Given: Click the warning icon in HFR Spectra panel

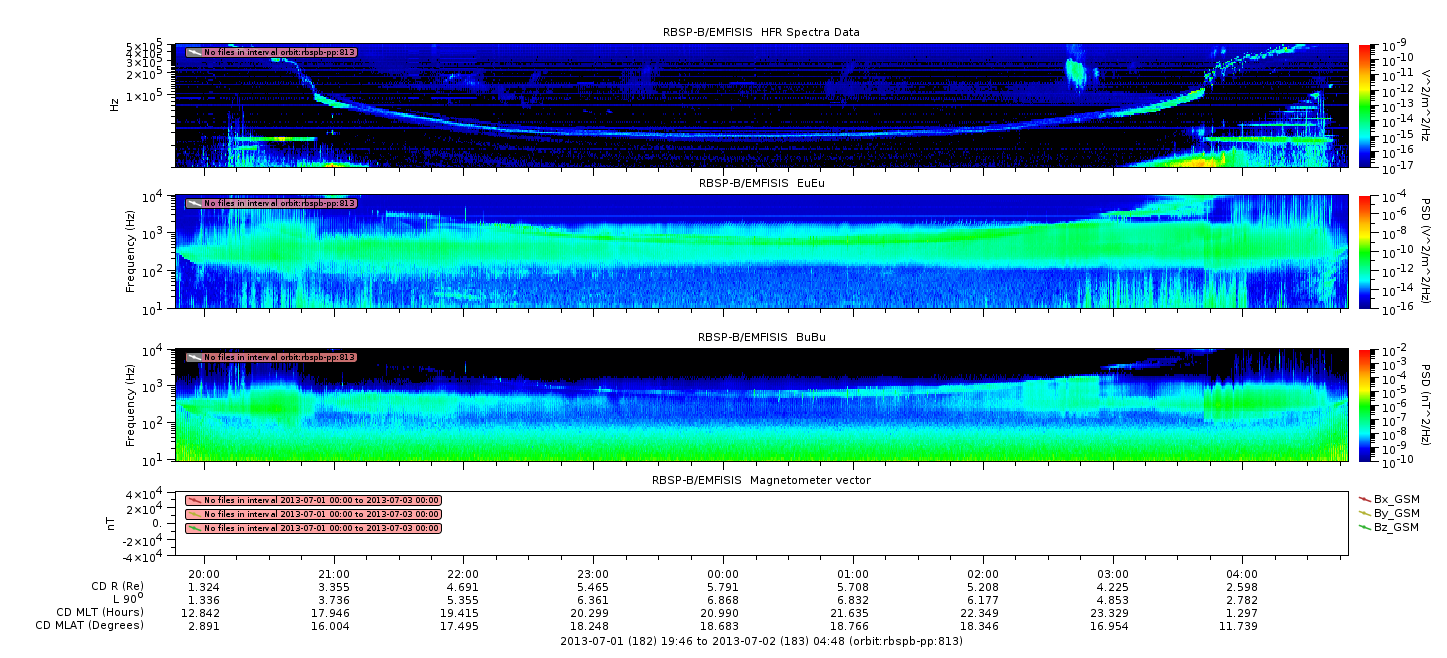Looking at the screenshot, I should [x=194, y=52].
